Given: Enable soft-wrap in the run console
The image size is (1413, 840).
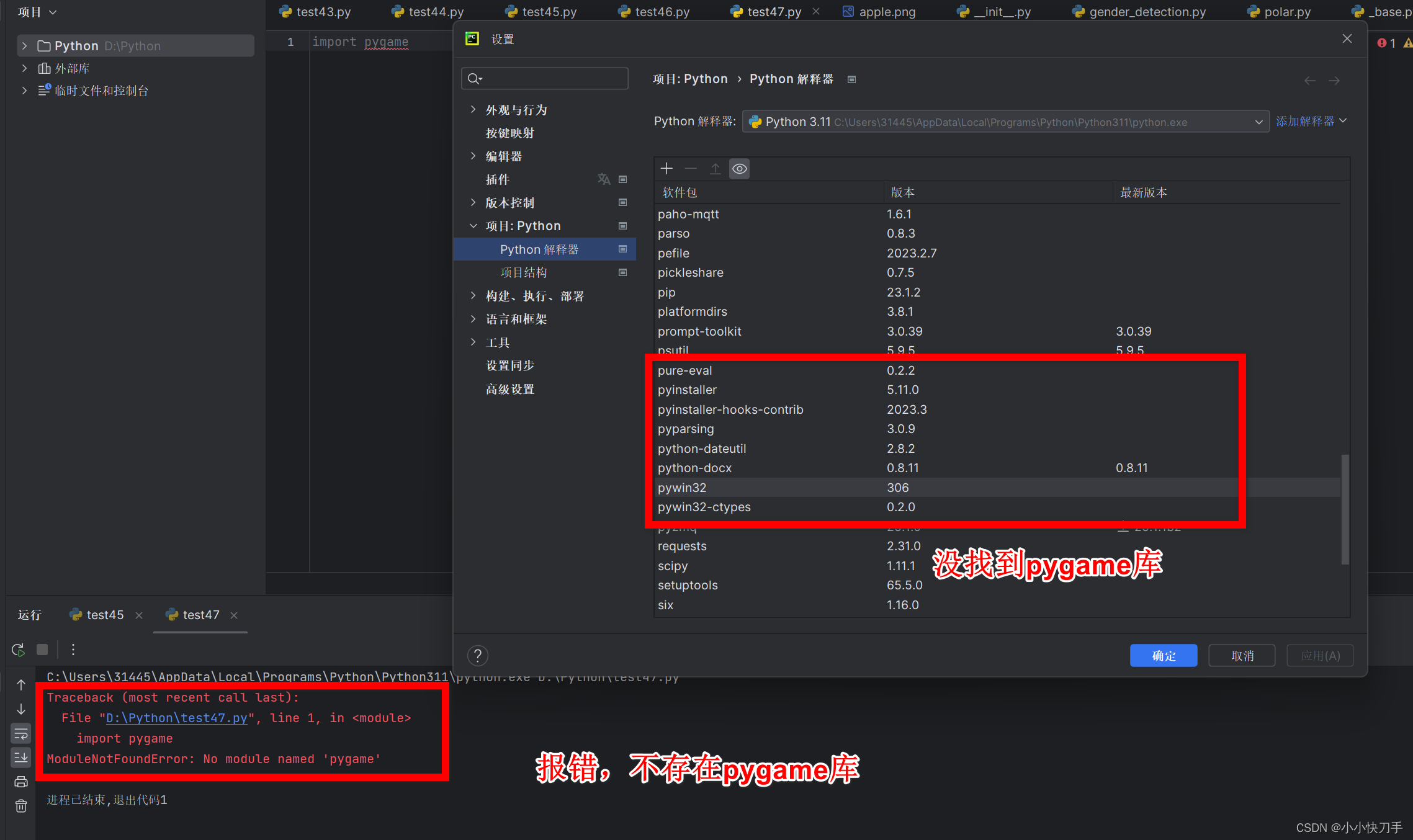Looking at the screenshot, I should coord(20,733).
